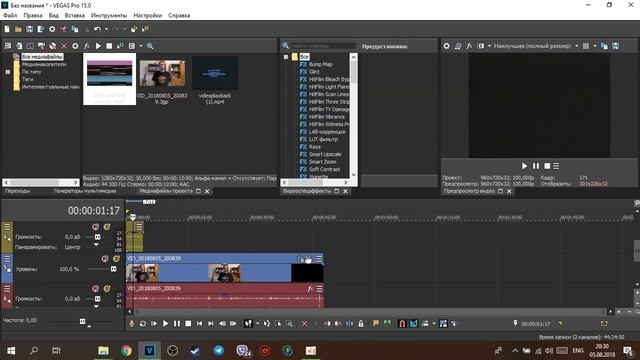This screenshot has width=640, height=360.
Task: Open preview quality dropdown 'Наилучшее'
Action: coord(535,46)
